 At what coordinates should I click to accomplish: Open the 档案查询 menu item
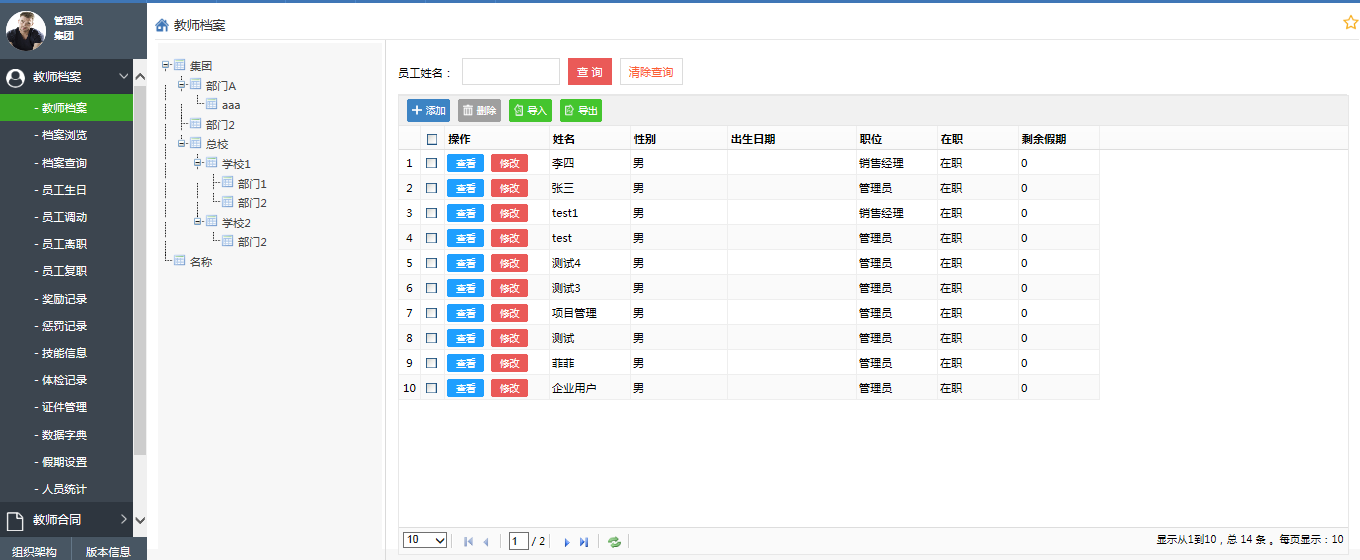(x=66, y=163)
